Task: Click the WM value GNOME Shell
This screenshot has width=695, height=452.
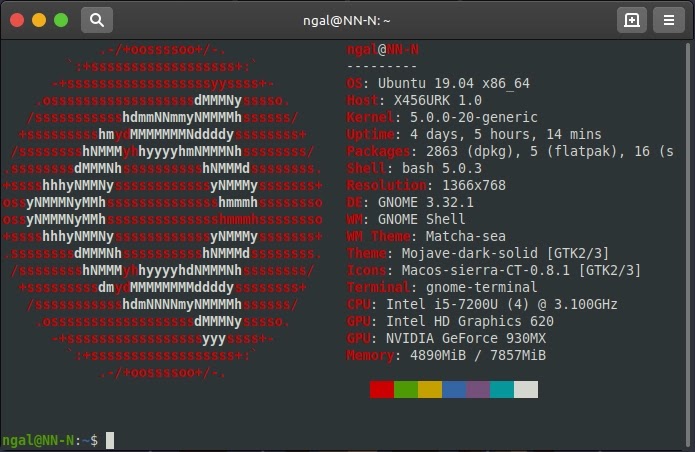Action: click(421, 219)
